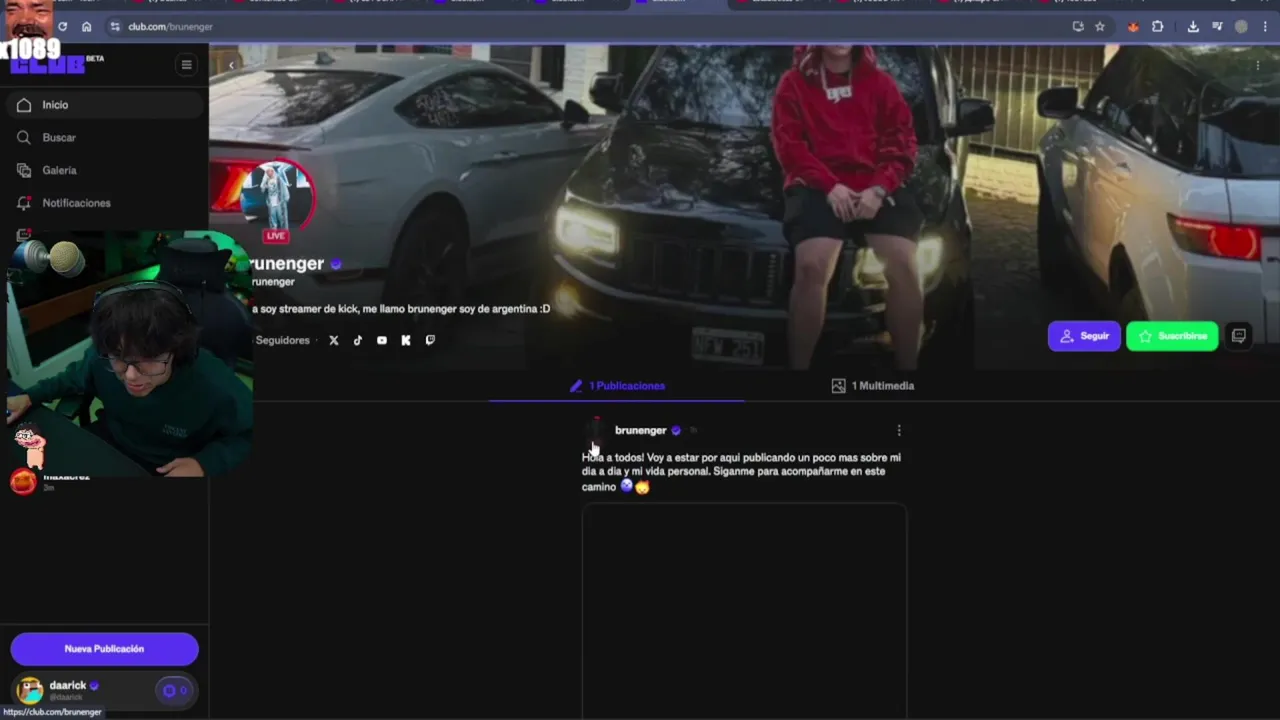
Task: Click the verified badge next to daarick
Action: pos(94,686)
